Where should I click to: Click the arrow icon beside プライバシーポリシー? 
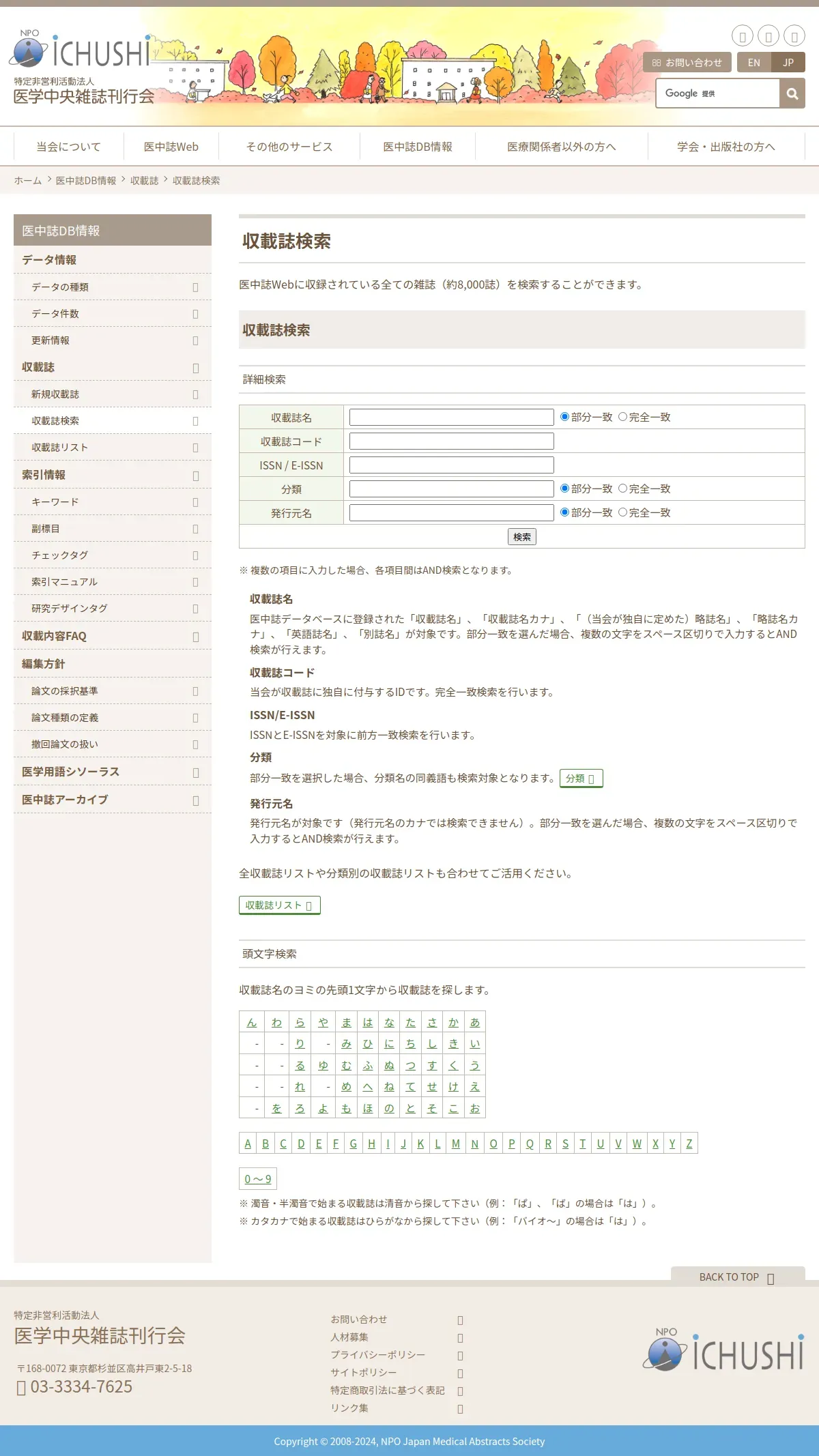460,1356
